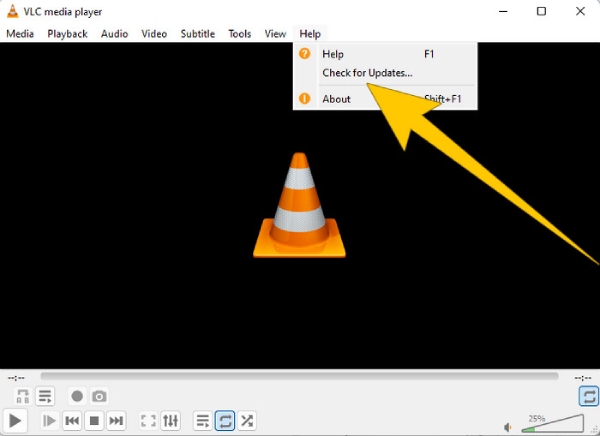Toggle fullscreen video mode
600x436 pixels.
tap(148, 421)
